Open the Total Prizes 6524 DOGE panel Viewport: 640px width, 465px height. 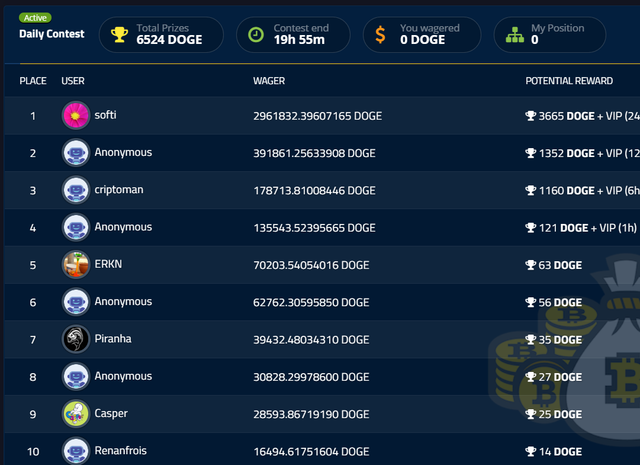161,35
